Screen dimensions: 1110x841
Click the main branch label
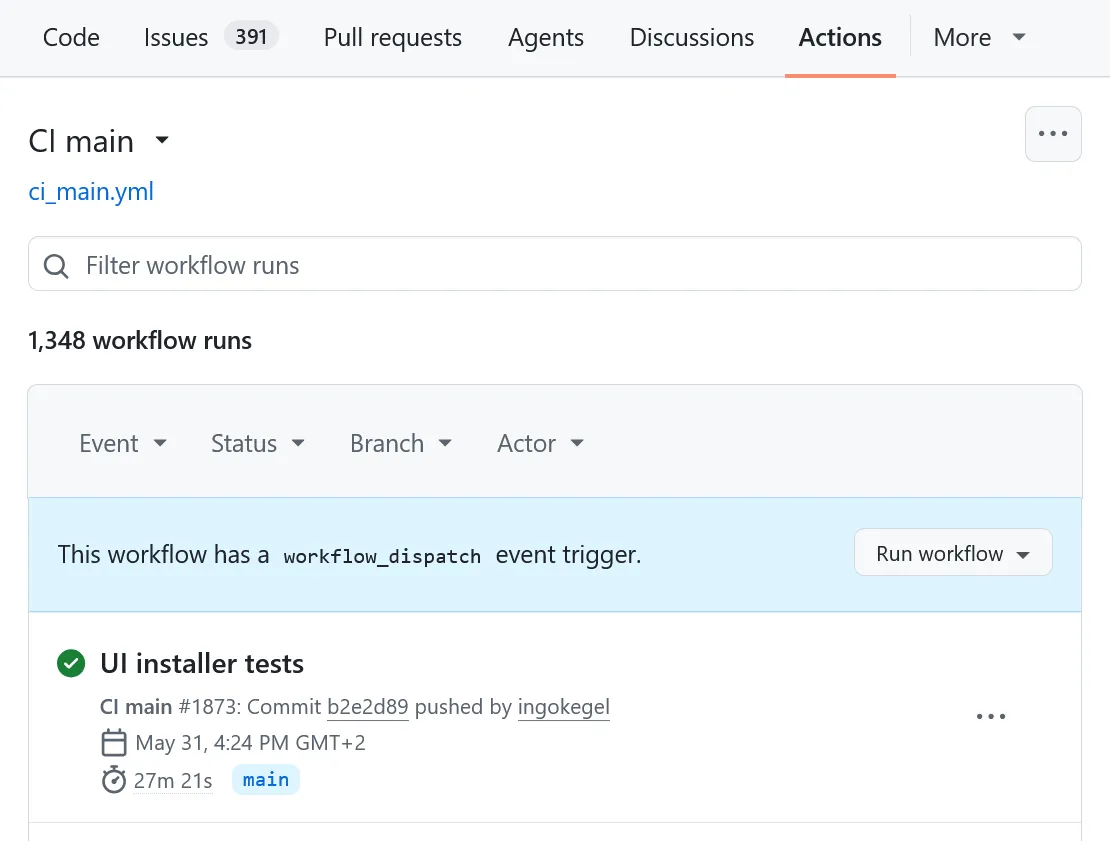[265, 780]
